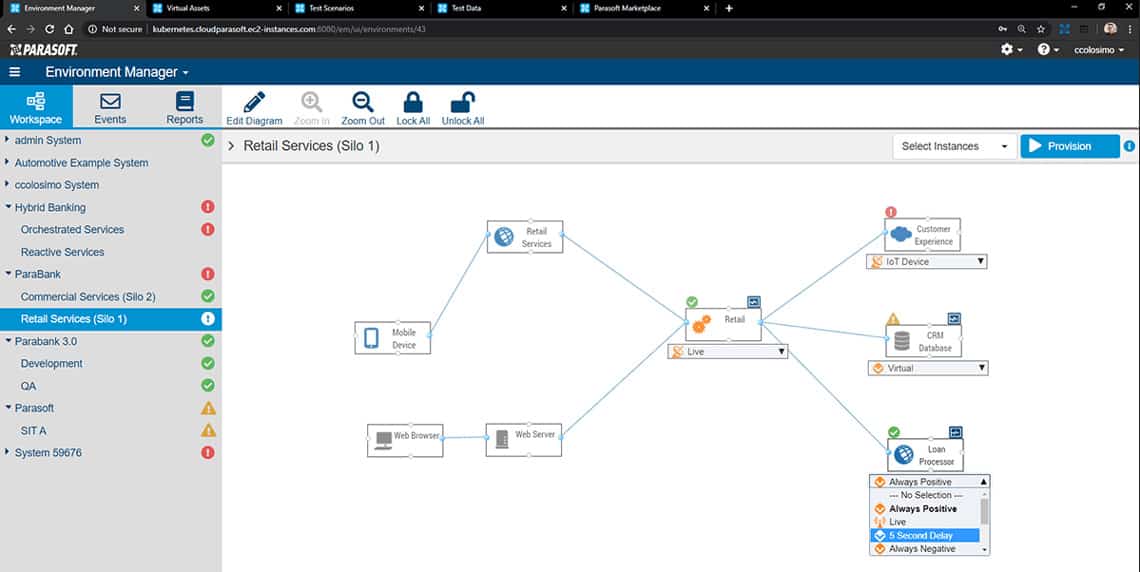The height and width of the screenshot is (572, 1140).
Task: Select the Web Server node
Action: pyautogui.click(x=523, y=440)
